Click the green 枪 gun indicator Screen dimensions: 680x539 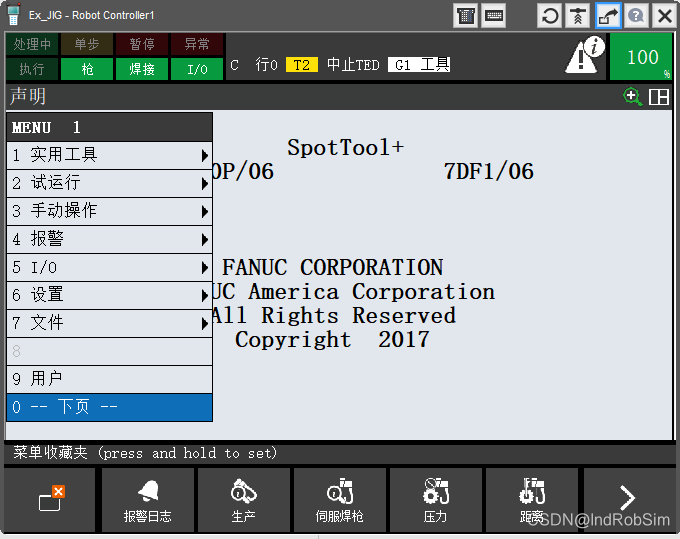click(87, 69)
